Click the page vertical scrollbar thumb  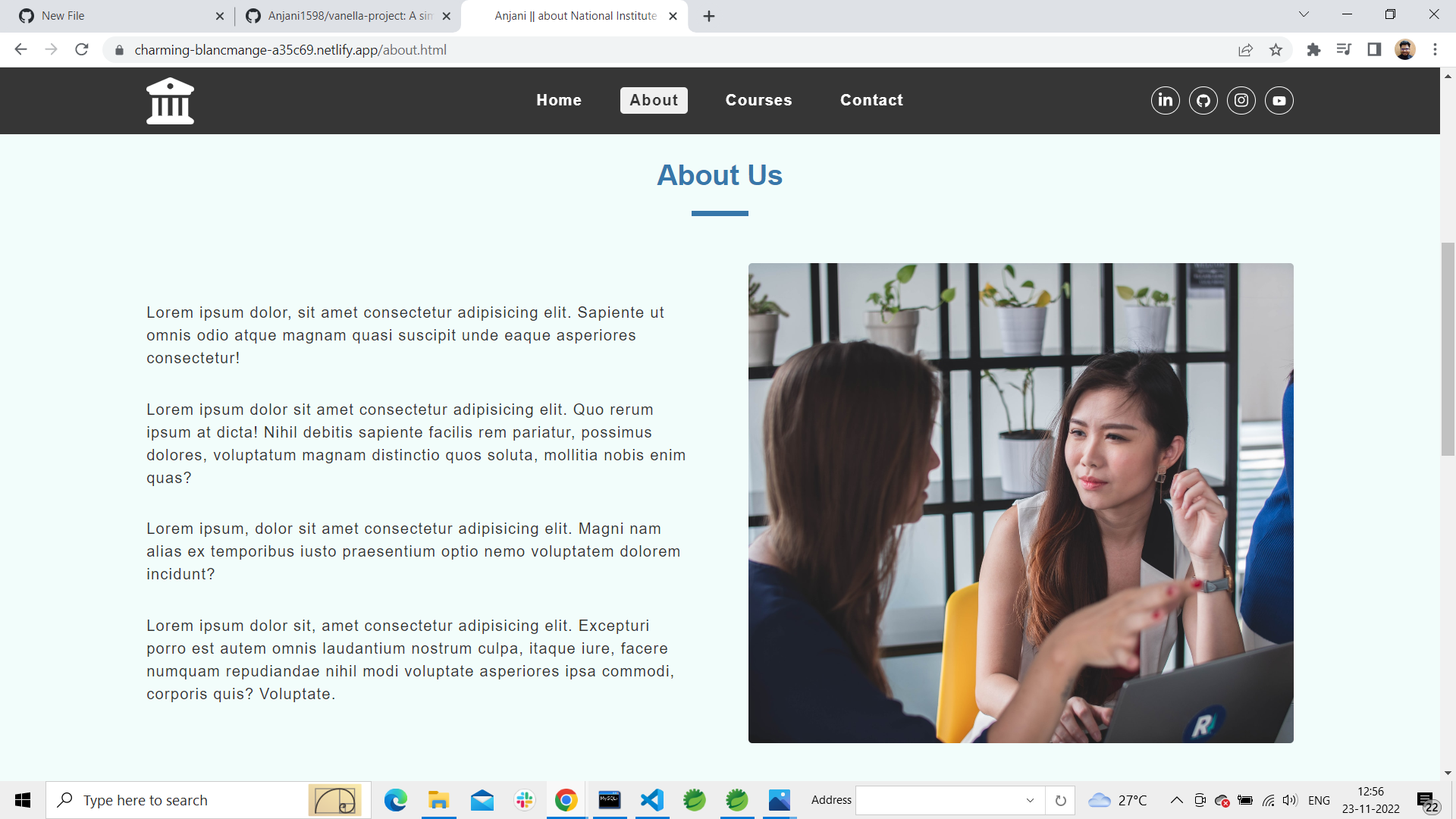pos(1448,349)
